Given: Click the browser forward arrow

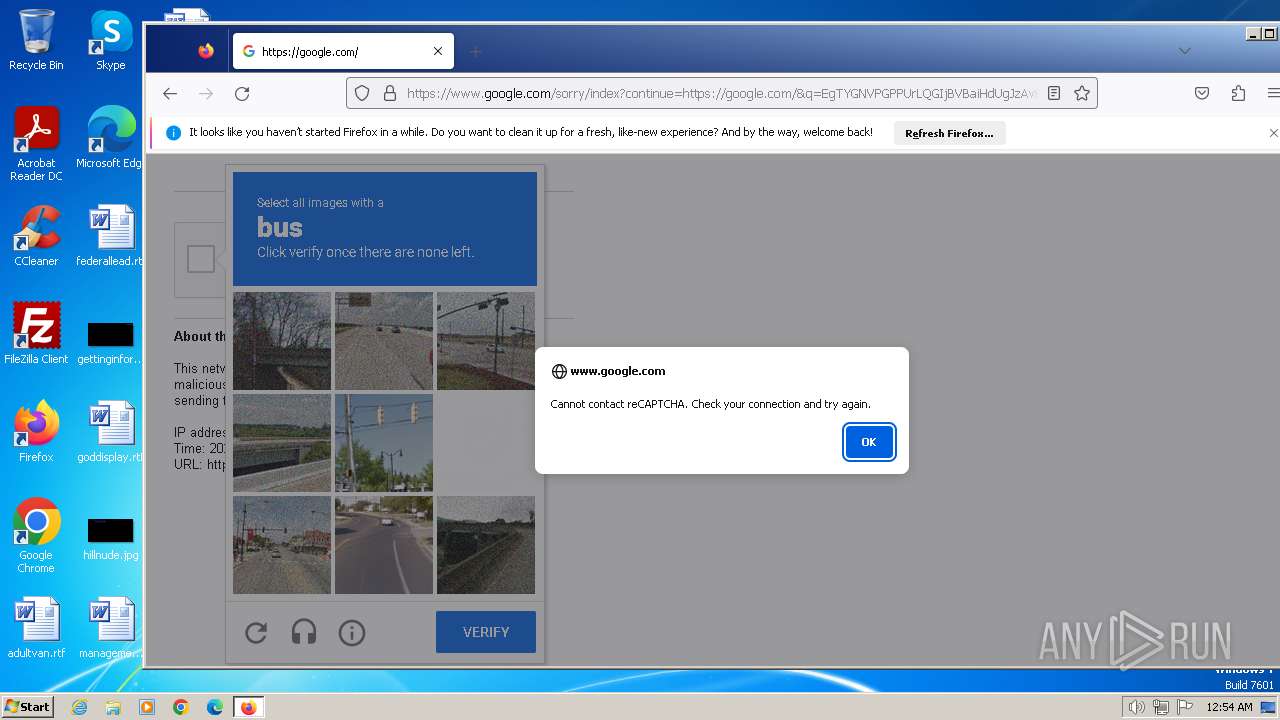Looking at the screenshot, I should pos(206,93).
